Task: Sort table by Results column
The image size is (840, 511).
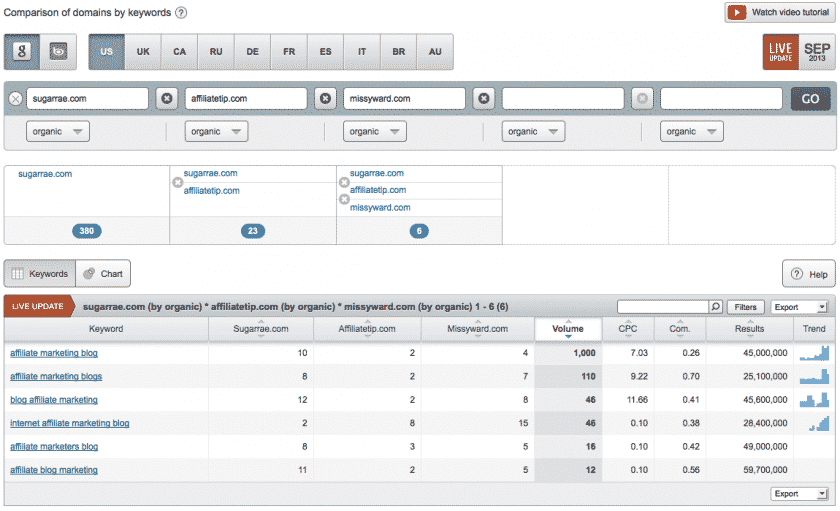Action: coord(749,329)
